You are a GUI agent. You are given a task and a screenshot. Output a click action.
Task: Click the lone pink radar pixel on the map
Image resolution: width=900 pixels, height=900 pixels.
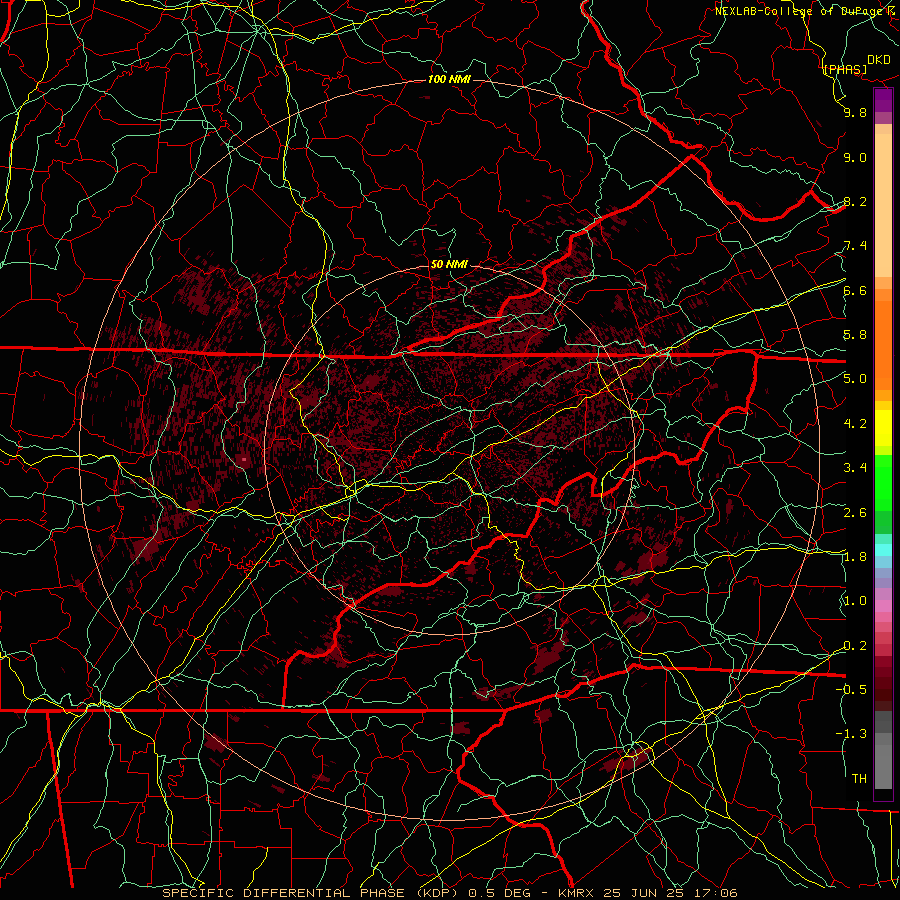245,459
